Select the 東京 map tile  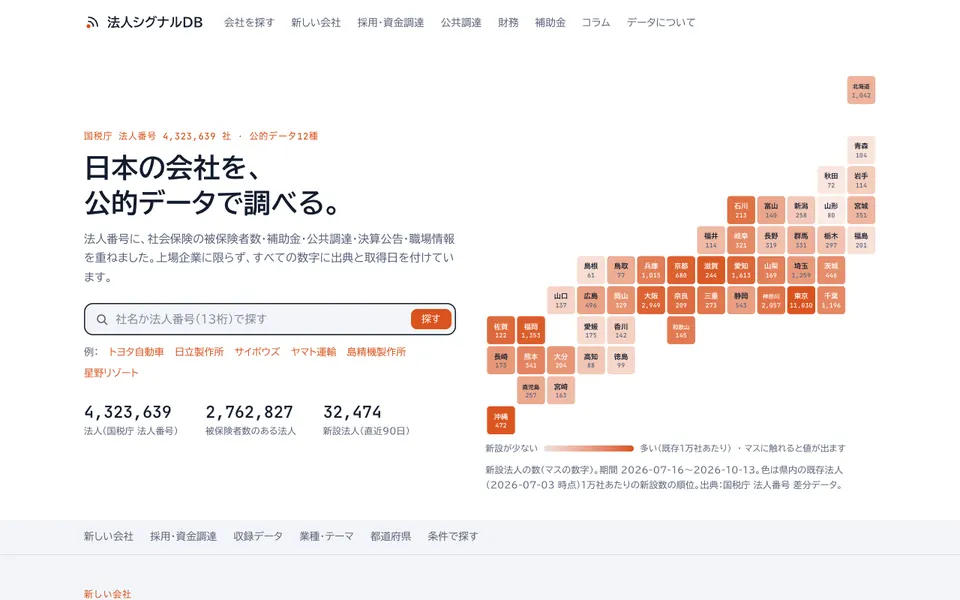(x=801, y=301)
